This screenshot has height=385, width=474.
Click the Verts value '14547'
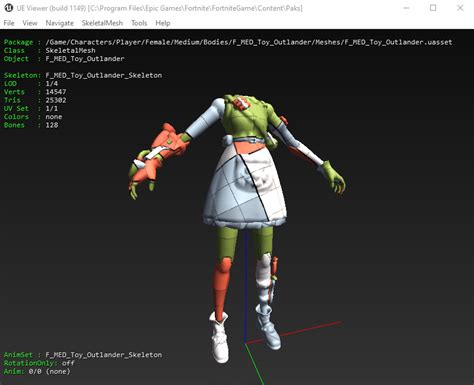56,92
